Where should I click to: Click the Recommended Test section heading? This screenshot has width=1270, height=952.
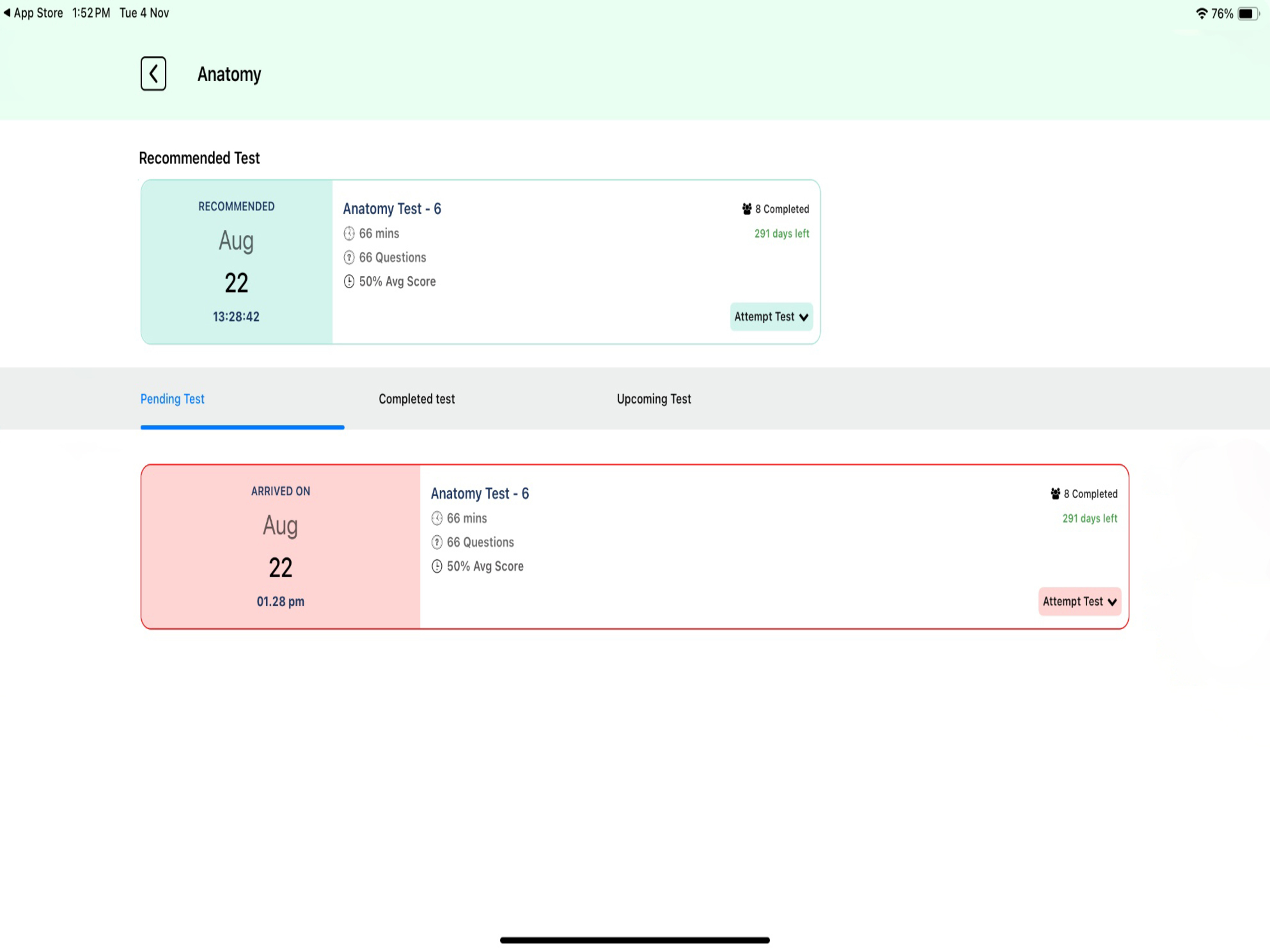click(x=199, y=158)
